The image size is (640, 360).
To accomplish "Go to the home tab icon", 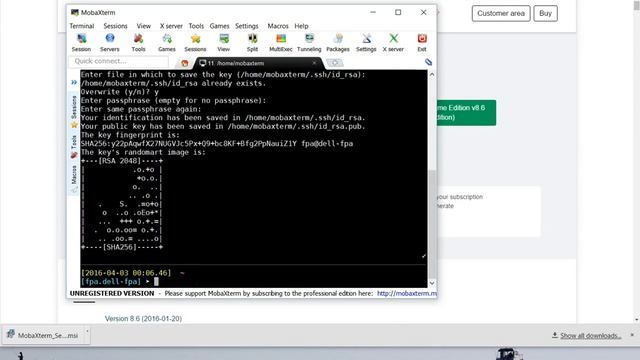I will pyautogui.click(x=184, y=63).
